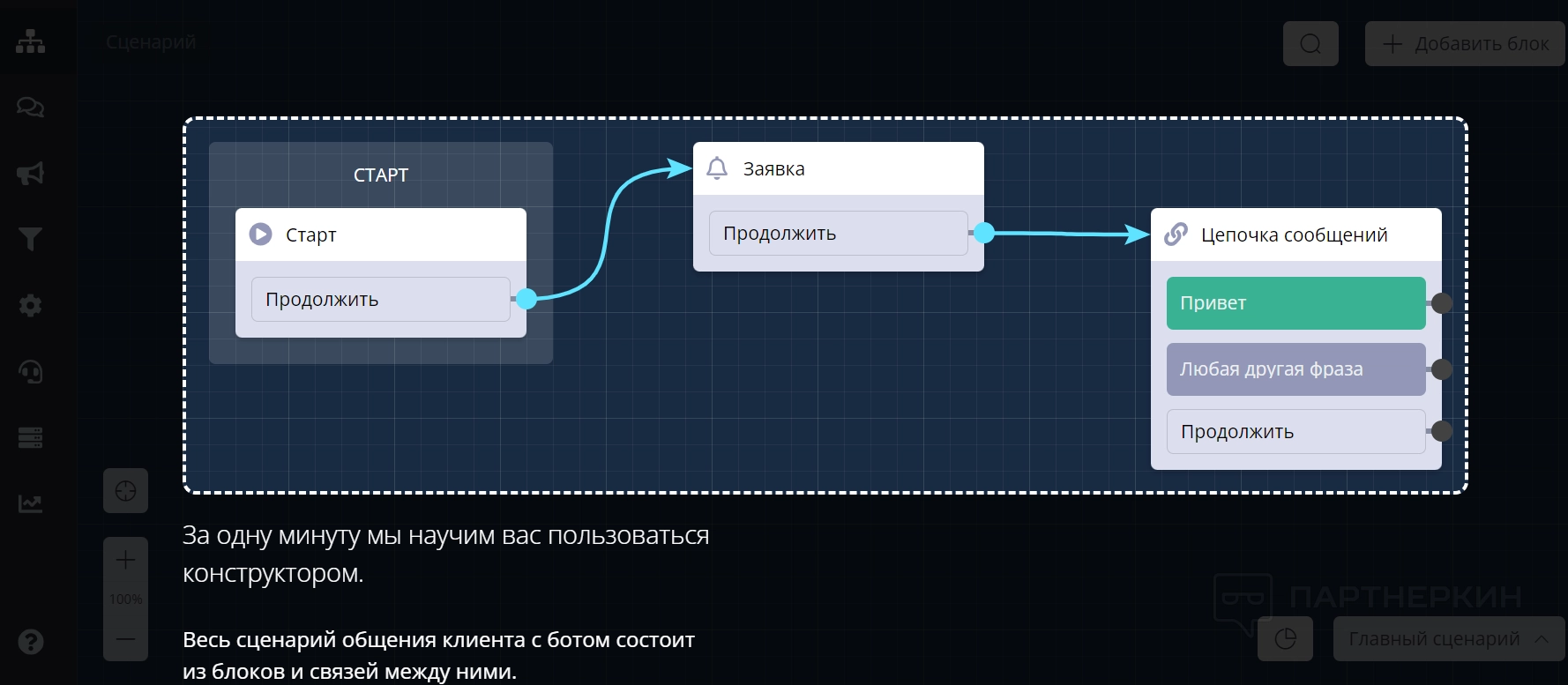Click the bell icon in the Заявка block
Screen dimensions: 1568x685
717,168
